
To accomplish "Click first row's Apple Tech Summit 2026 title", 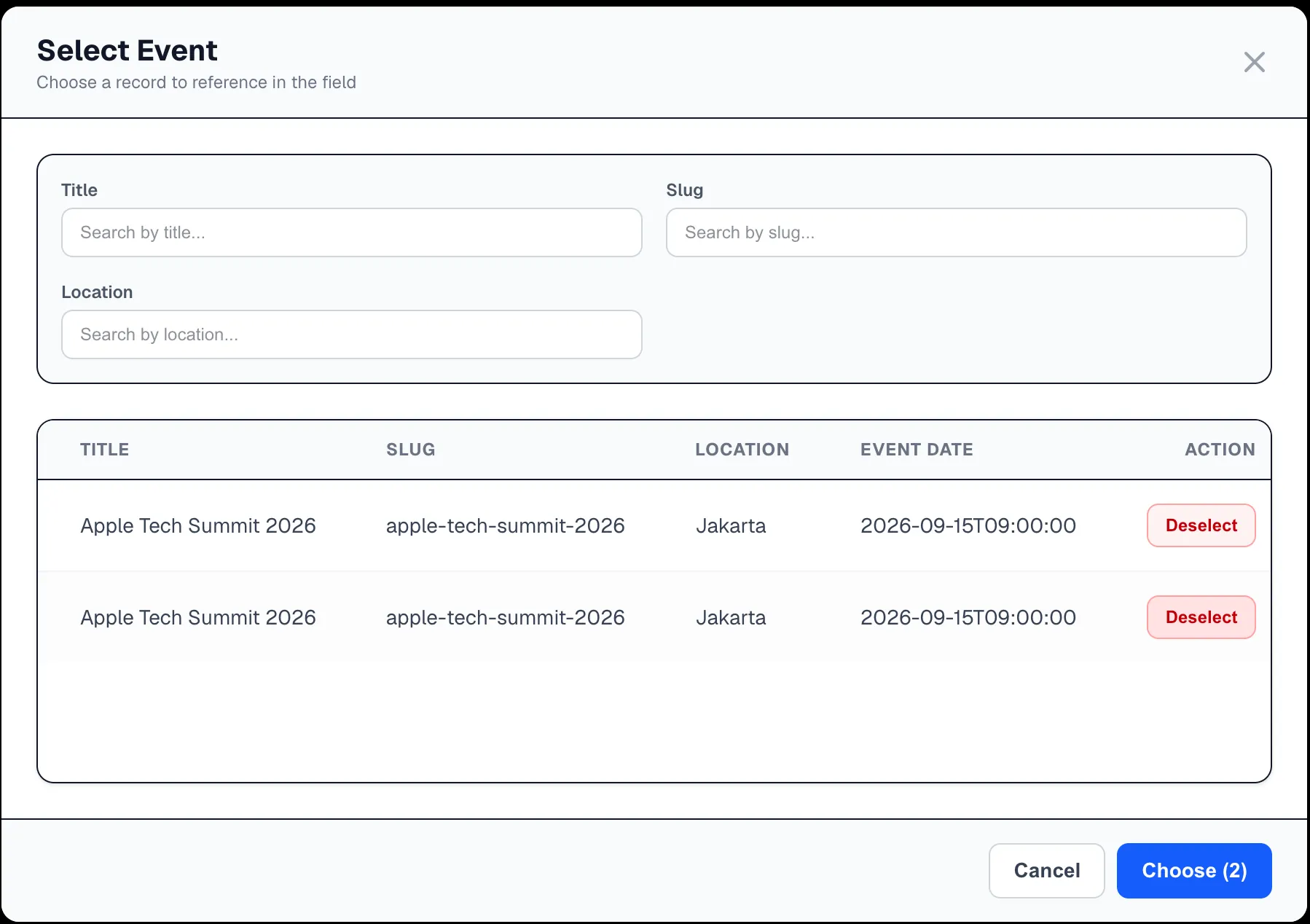I will click(198, 525).
